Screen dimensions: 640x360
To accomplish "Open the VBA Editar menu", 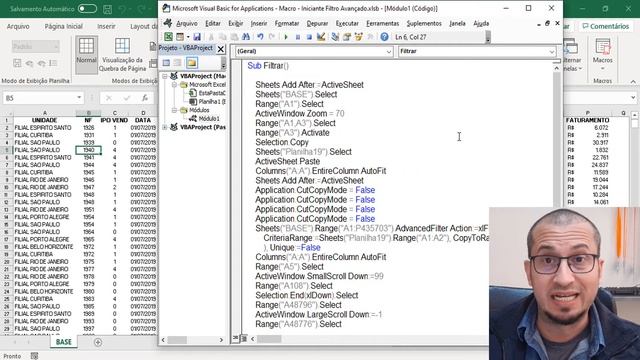I will (x=213, y=24).
